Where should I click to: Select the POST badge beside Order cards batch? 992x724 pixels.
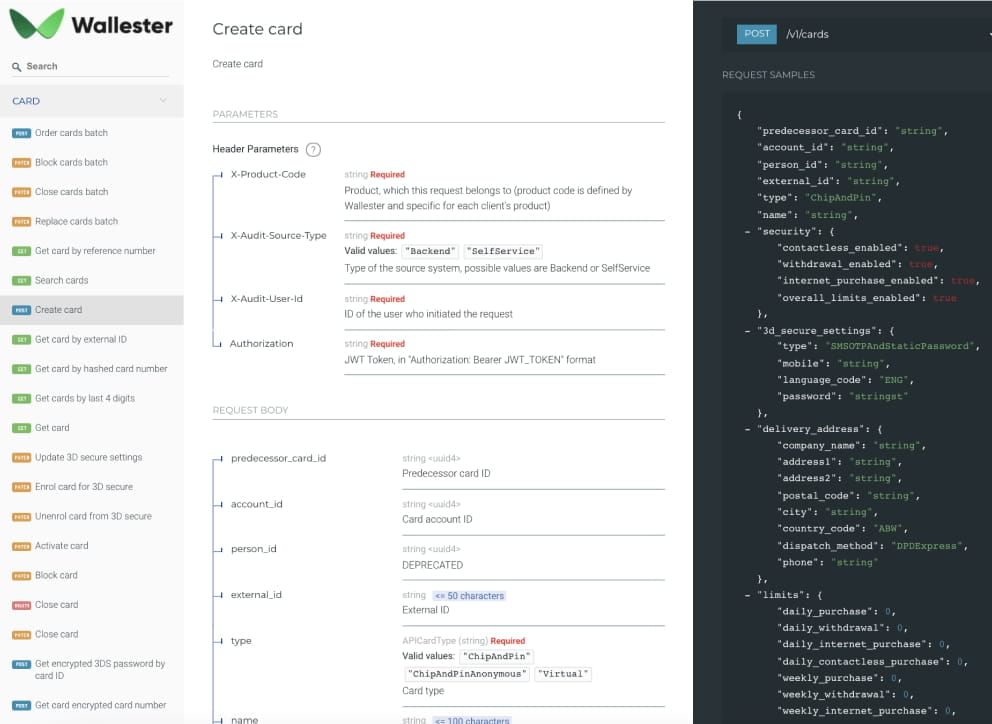coord(22,132)
